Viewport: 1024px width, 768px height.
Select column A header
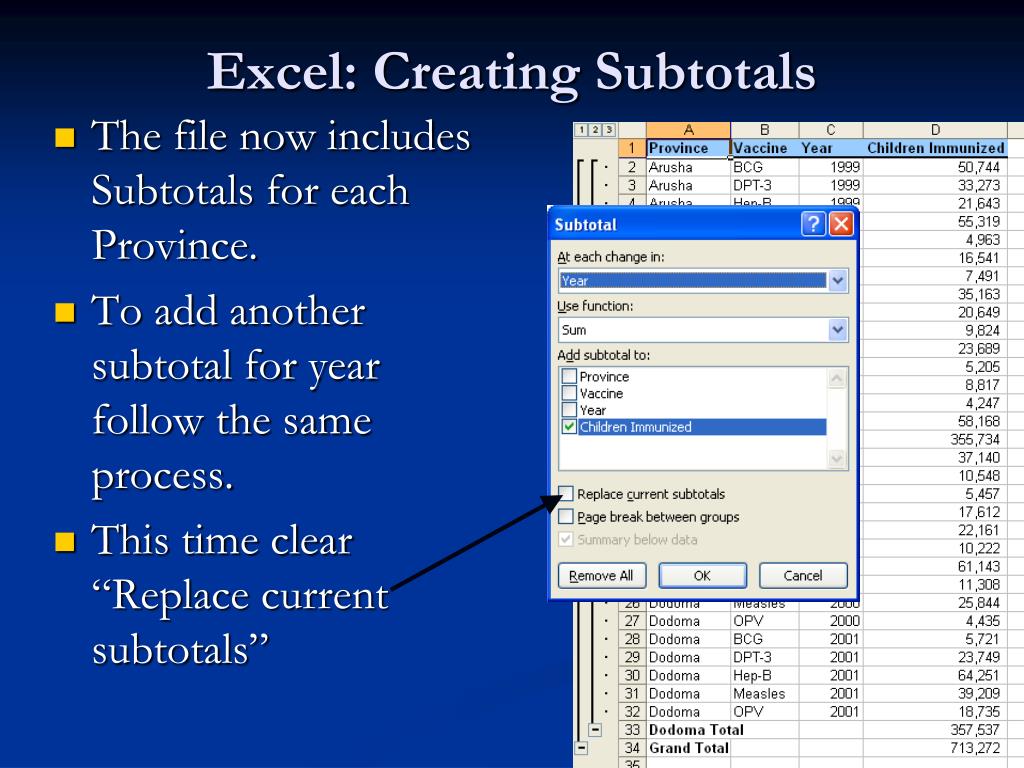pyautogui.click(x=688, y=130)
